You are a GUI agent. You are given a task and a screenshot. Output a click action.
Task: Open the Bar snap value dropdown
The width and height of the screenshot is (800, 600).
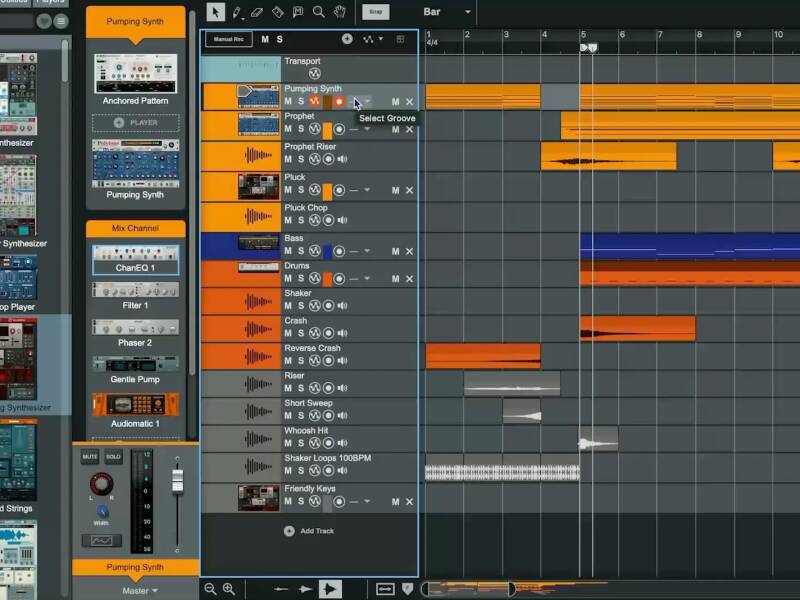pos(467,12)
